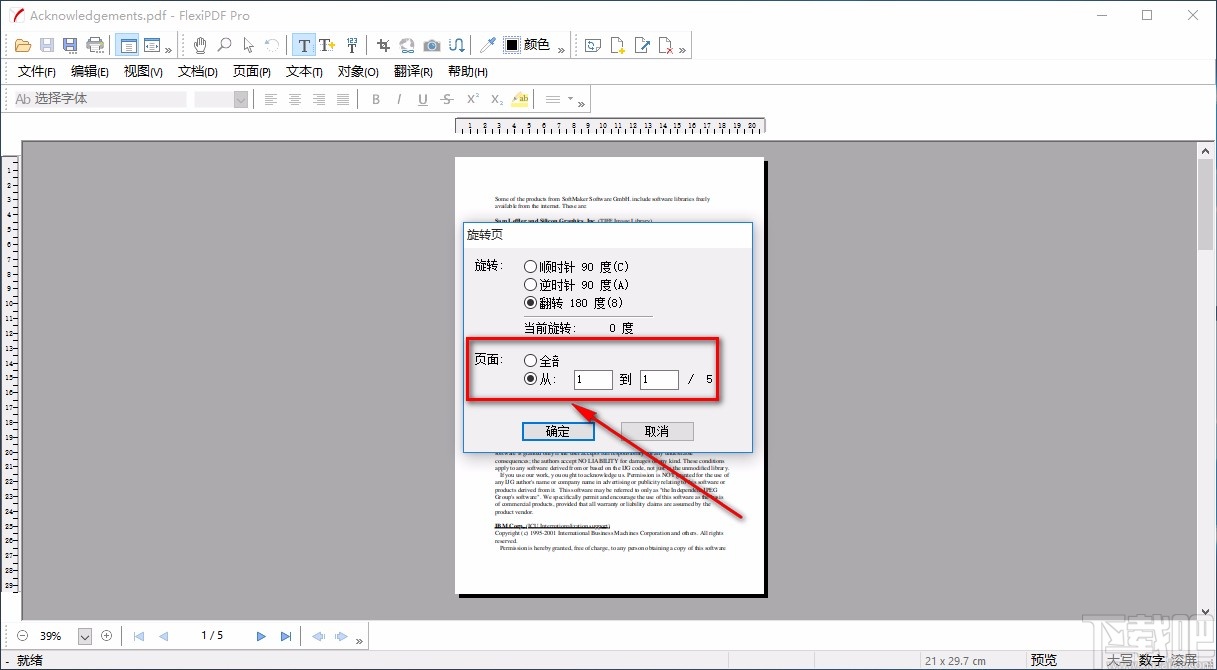Click the extract page icon
This screenshot has width=1217, height=670.
click(x=642, y=45)
